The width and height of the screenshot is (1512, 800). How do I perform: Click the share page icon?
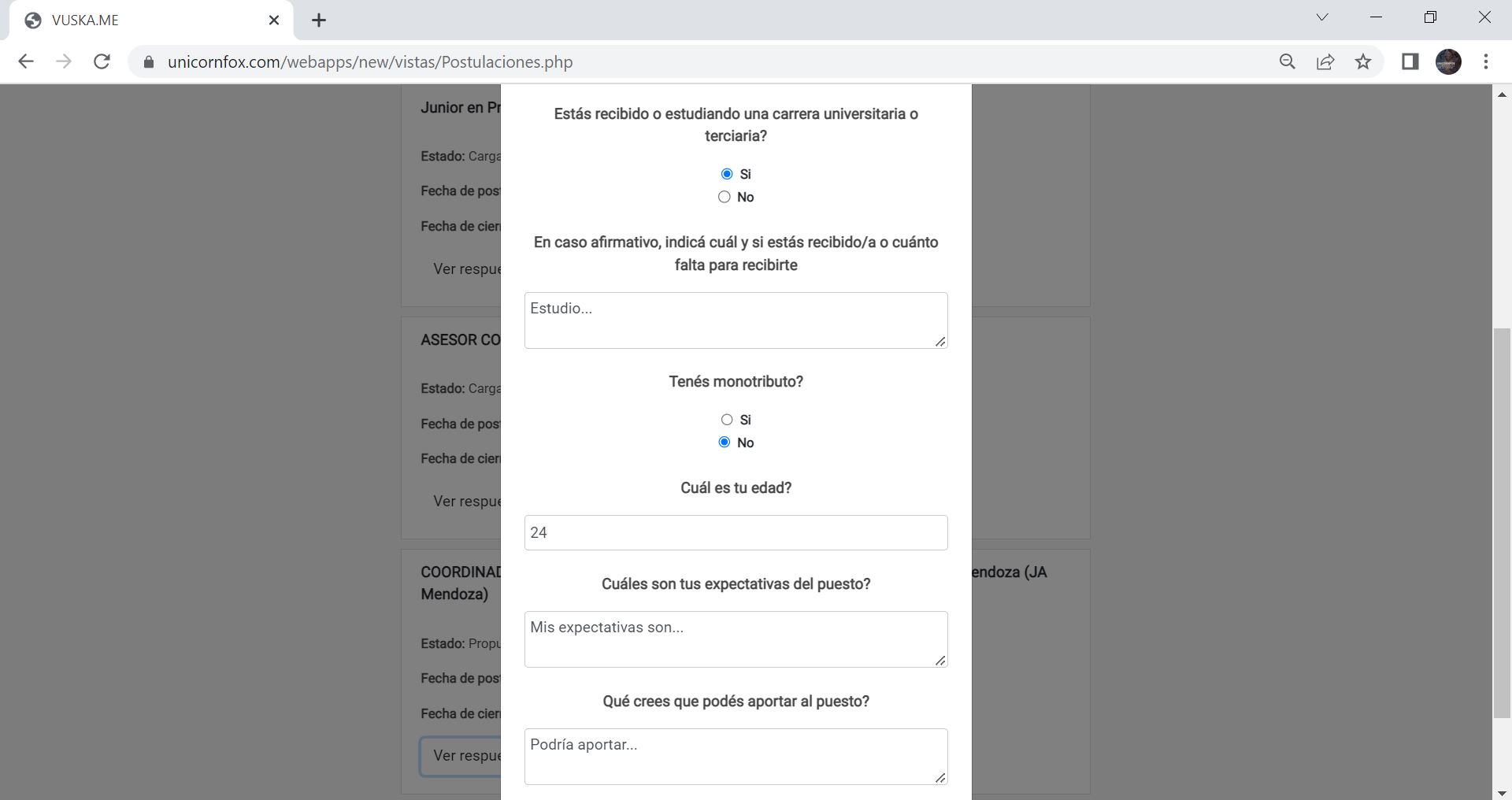pos(1325,61)
